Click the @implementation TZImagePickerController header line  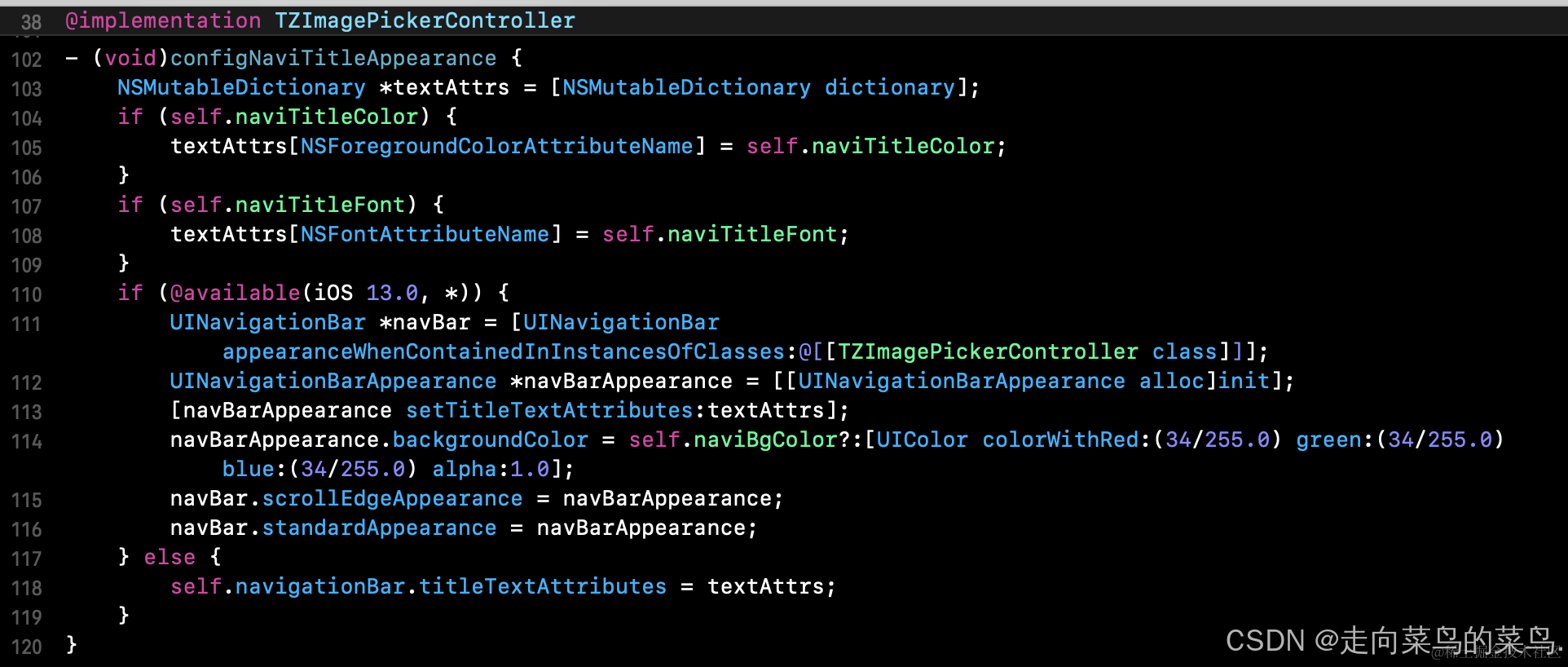tap(320, 20)
